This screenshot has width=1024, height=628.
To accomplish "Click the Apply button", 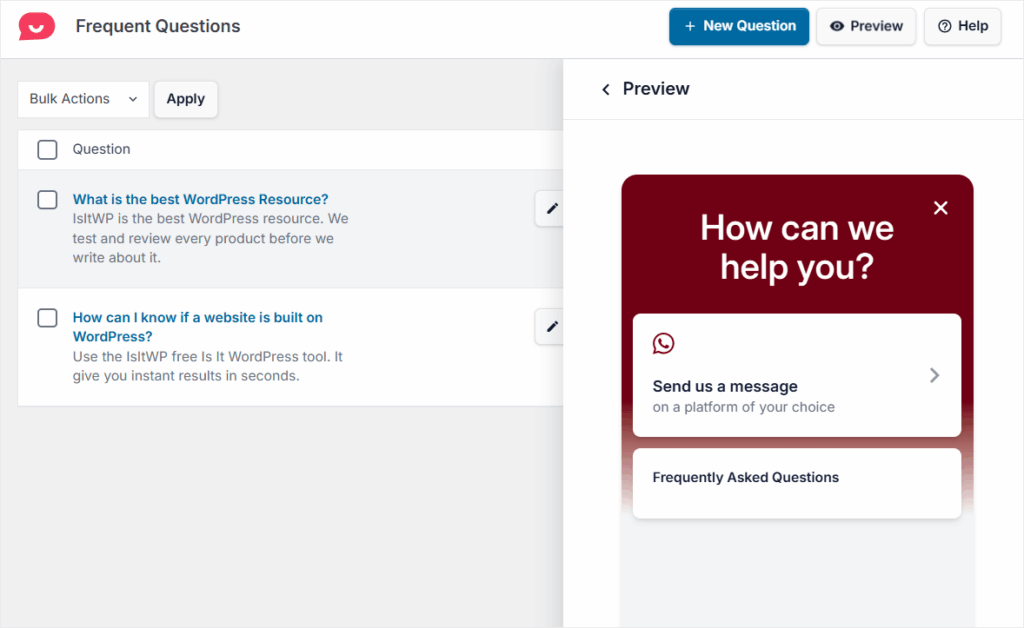I will point(185,99).
